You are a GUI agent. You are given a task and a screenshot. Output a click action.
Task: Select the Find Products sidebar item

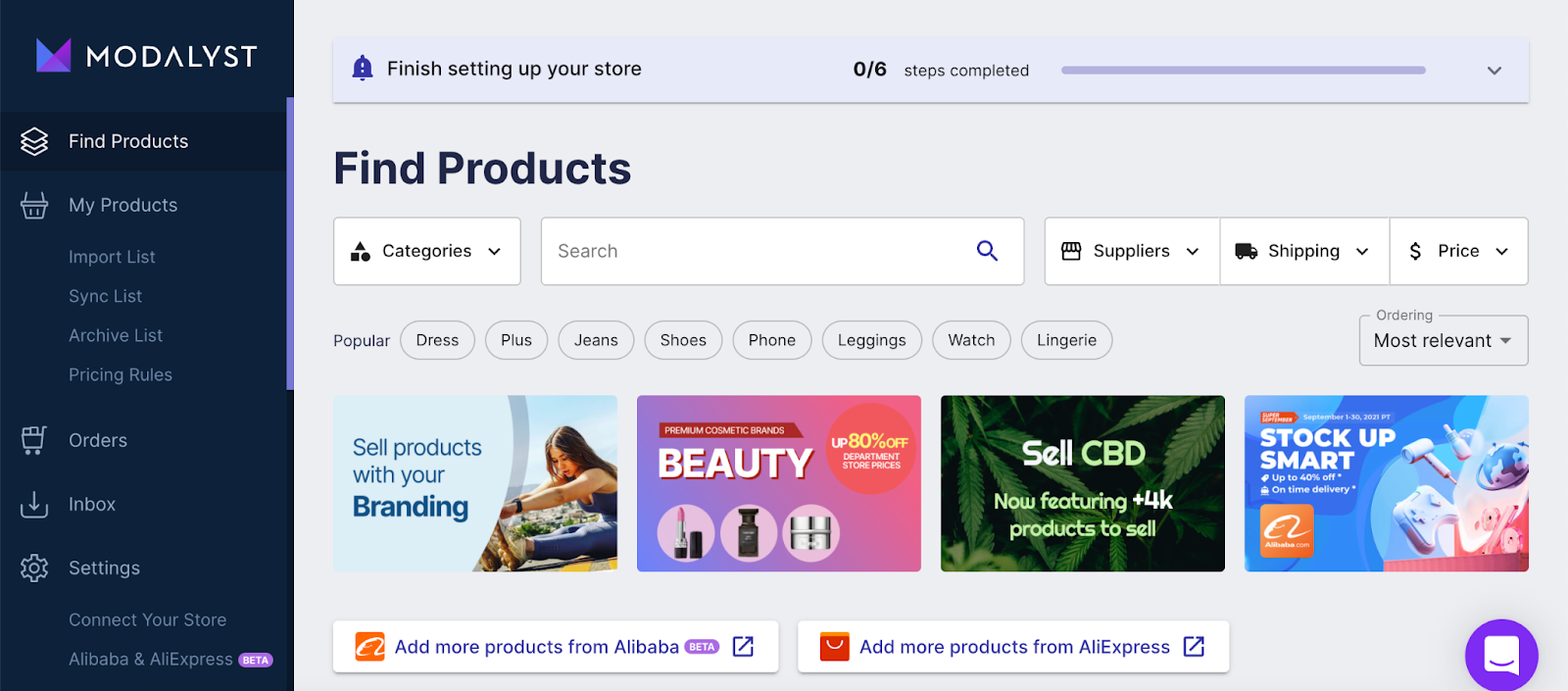[x=128, y=141]
